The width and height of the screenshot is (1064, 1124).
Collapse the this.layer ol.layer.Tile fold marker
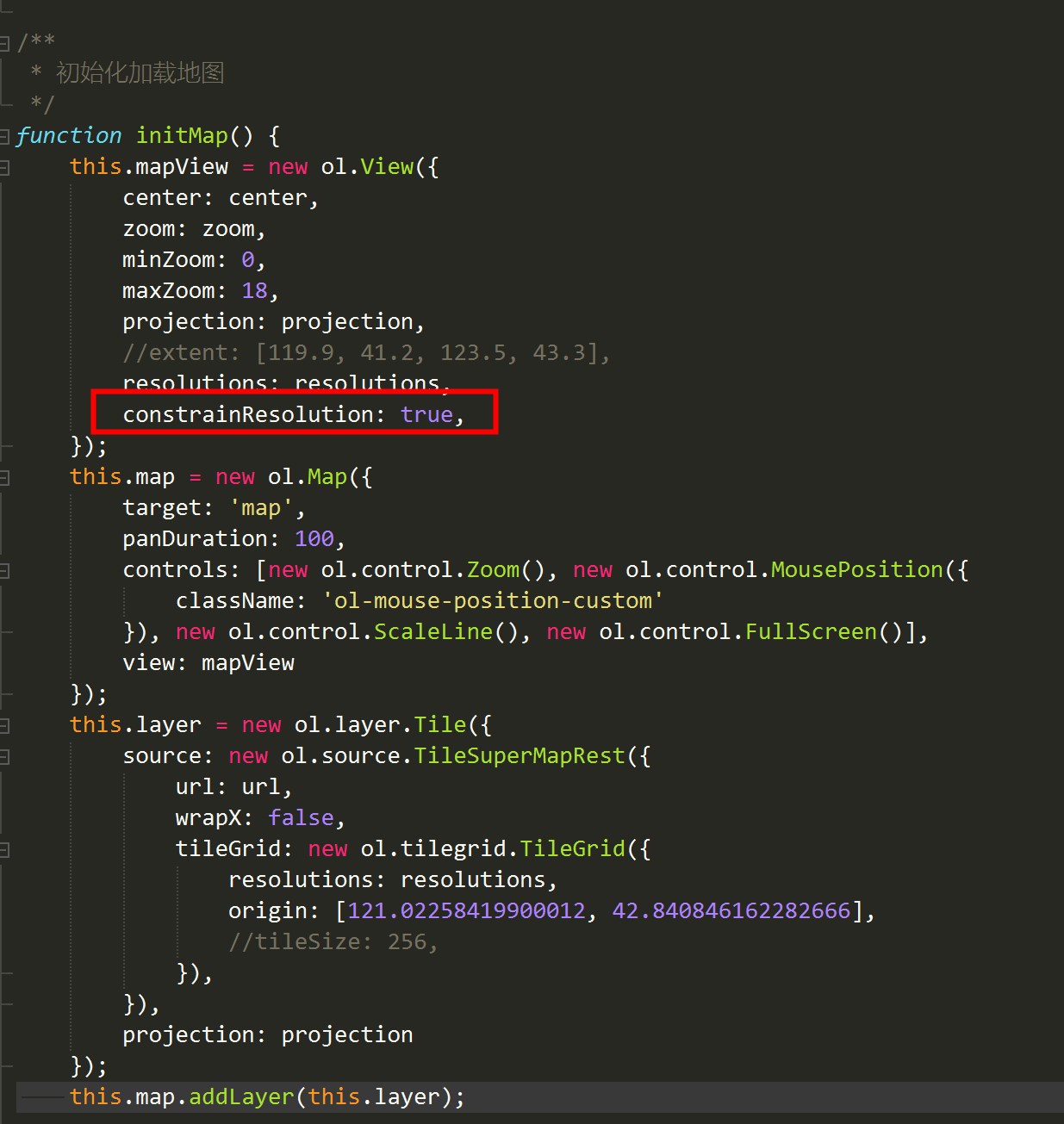point(4,725)
